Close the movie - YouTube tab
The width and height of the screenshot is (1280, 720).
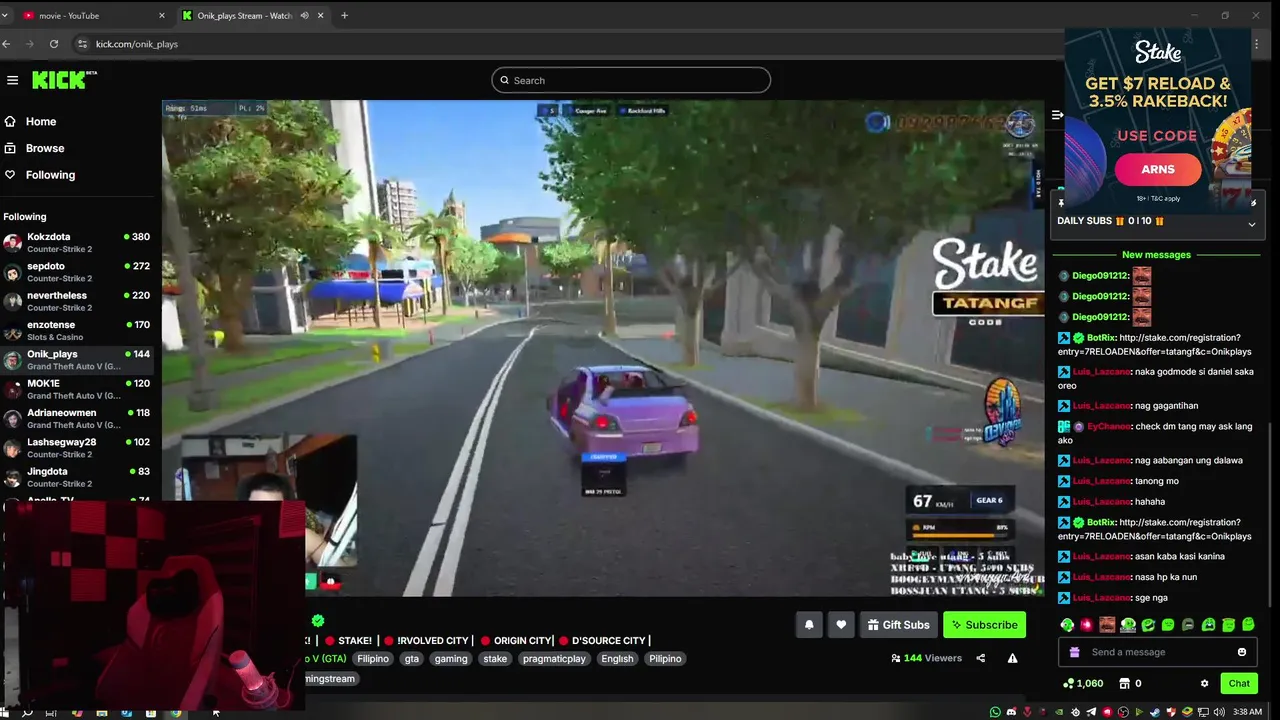pyautogui.click(x=161, y=15)
